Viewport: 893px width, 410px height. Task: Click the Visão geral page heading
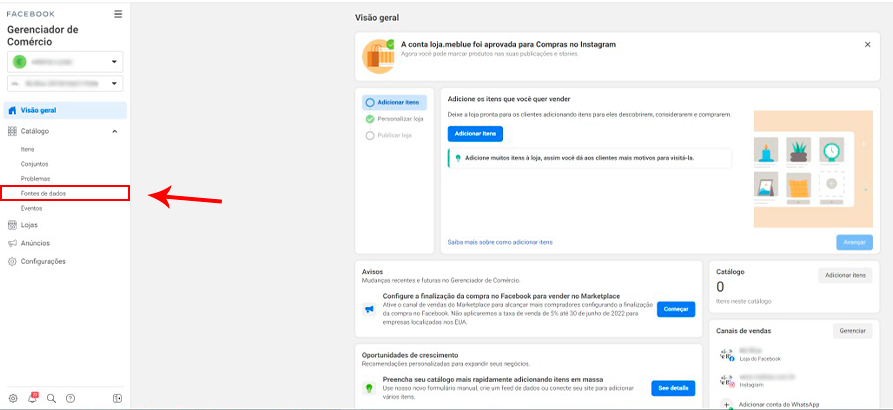tap(377, 18)
